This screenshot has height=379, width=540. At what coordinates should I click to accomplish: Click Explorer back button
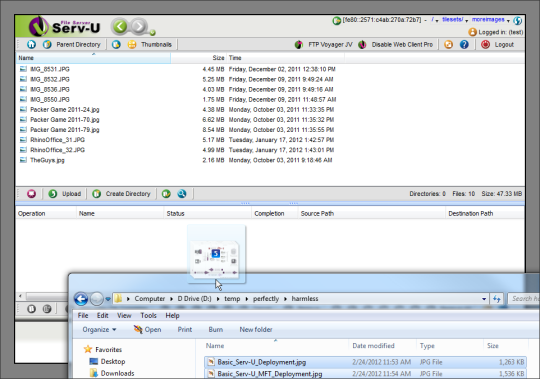coord(81,299)
